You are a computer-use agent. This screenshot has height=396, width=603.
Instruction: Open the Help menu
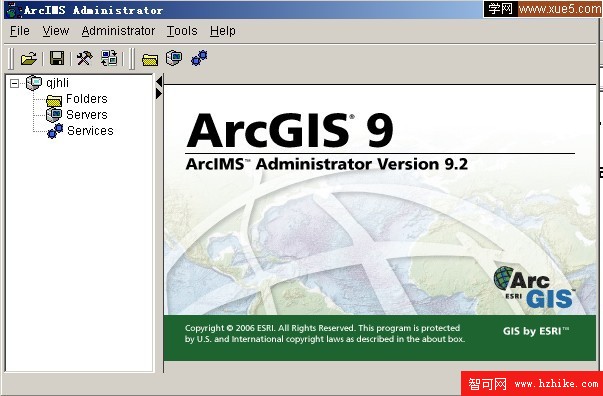(223, 31)
